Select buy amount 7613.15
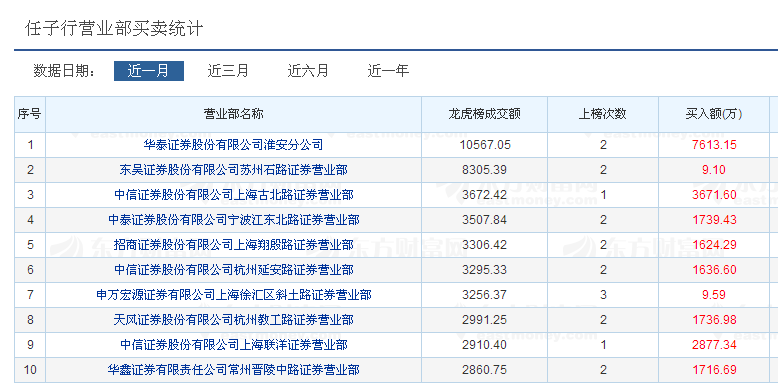Image resolution: width=778 pixels, height=383 pixels. [714, 145]
